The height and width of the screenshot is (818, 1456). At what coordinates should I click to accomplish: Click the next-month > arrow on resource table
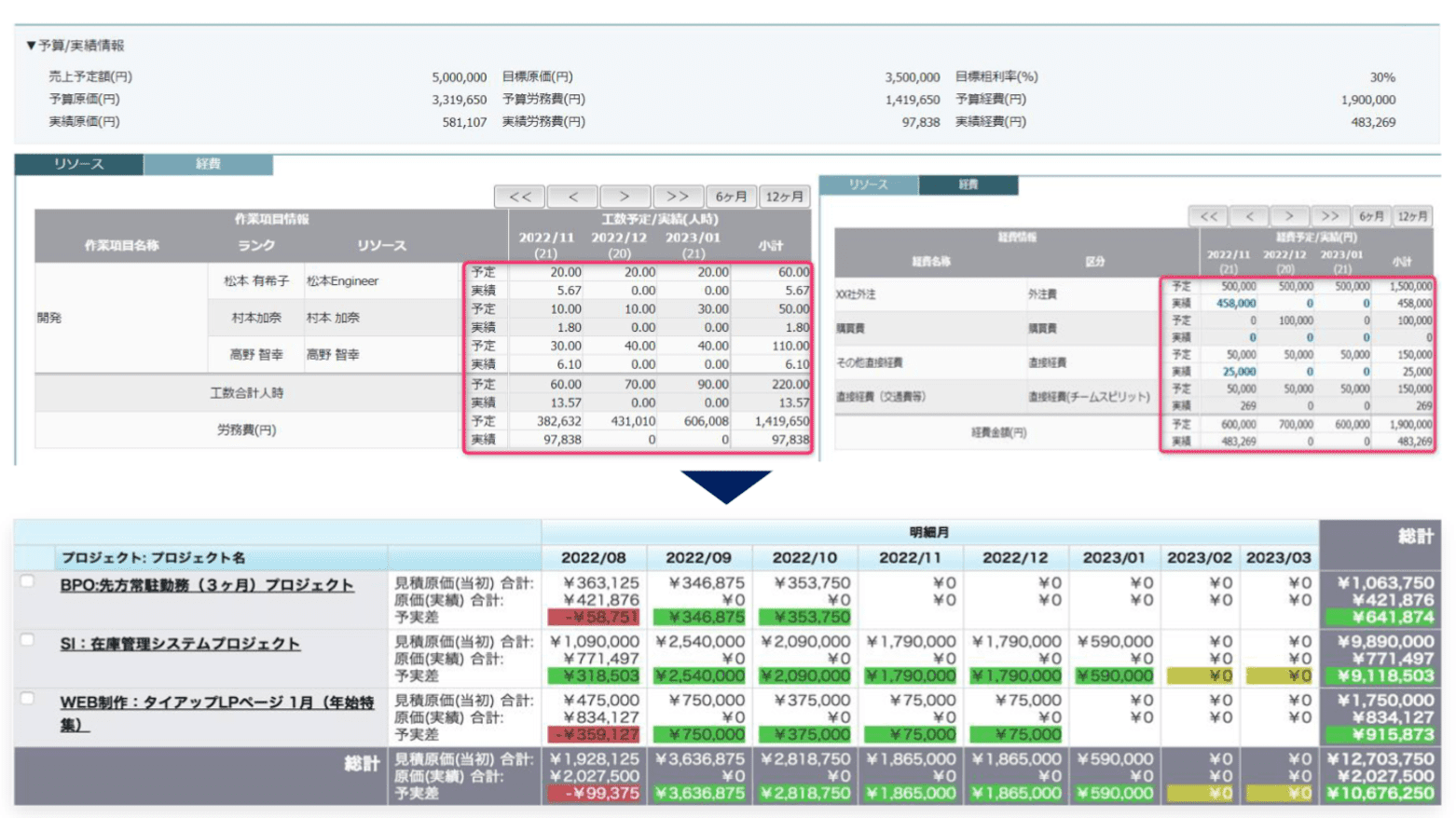click(626, 197)
